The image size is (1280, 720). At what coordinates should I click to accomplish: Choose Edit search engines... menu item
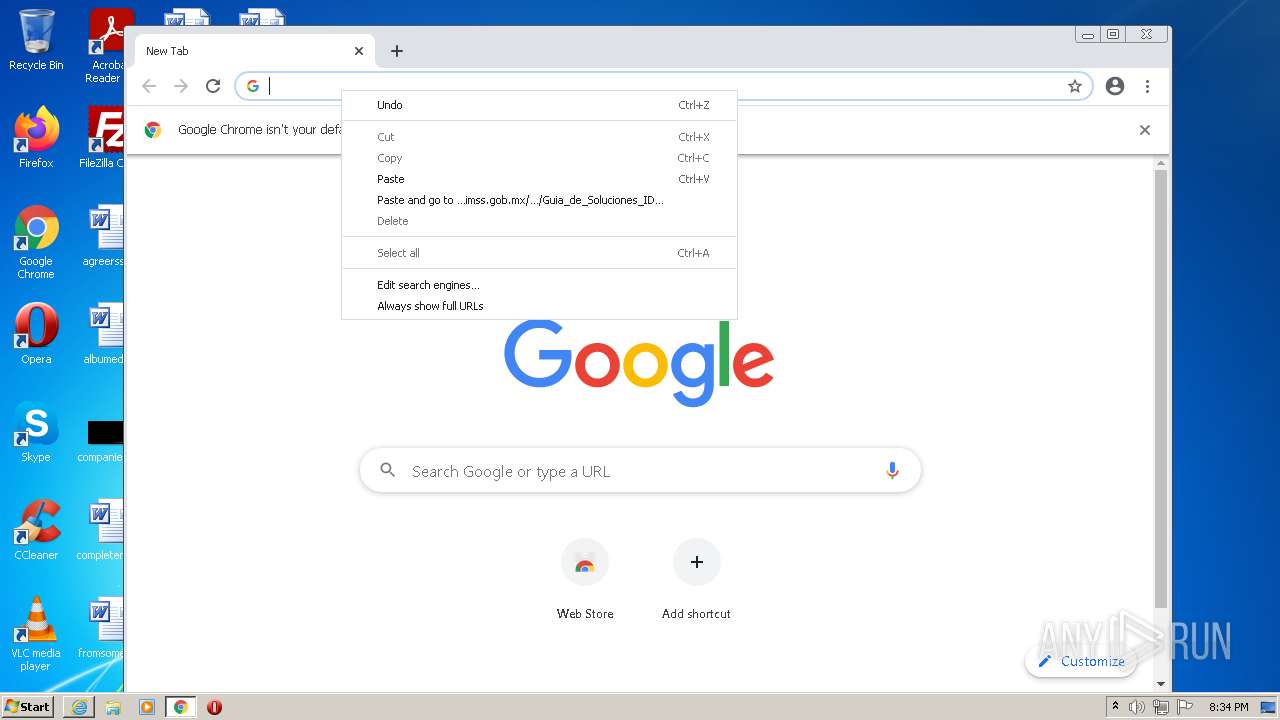[540, 285]
